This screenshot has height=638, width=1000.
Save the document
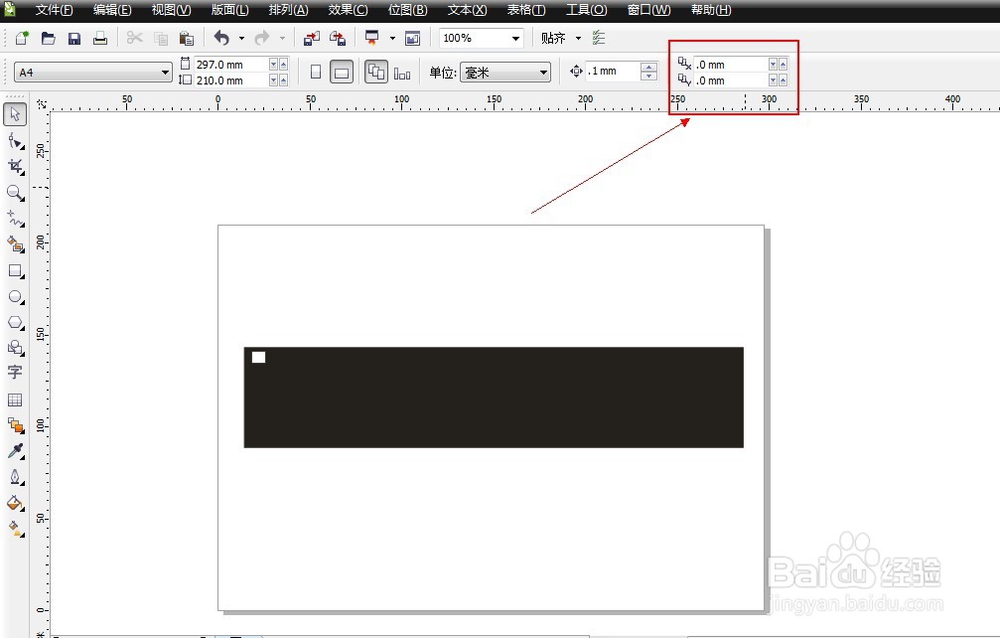73,37
